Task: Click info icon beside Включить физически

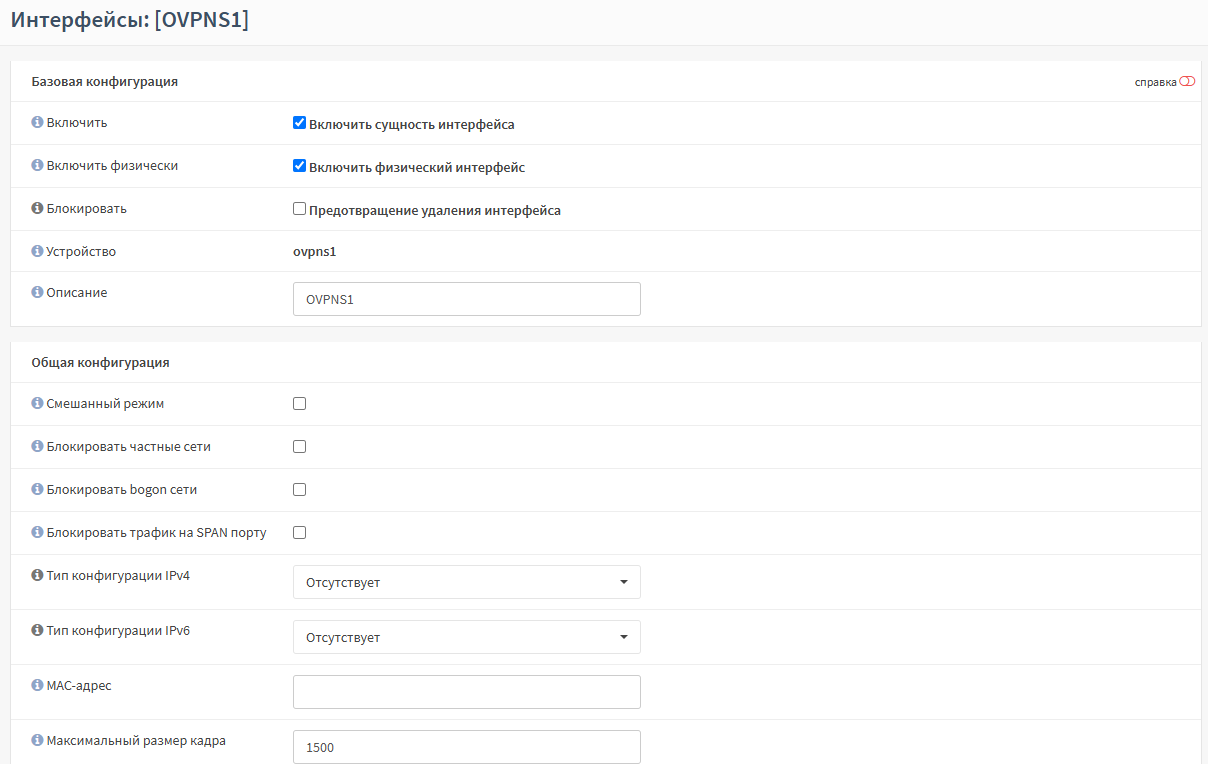Action: 37,165
